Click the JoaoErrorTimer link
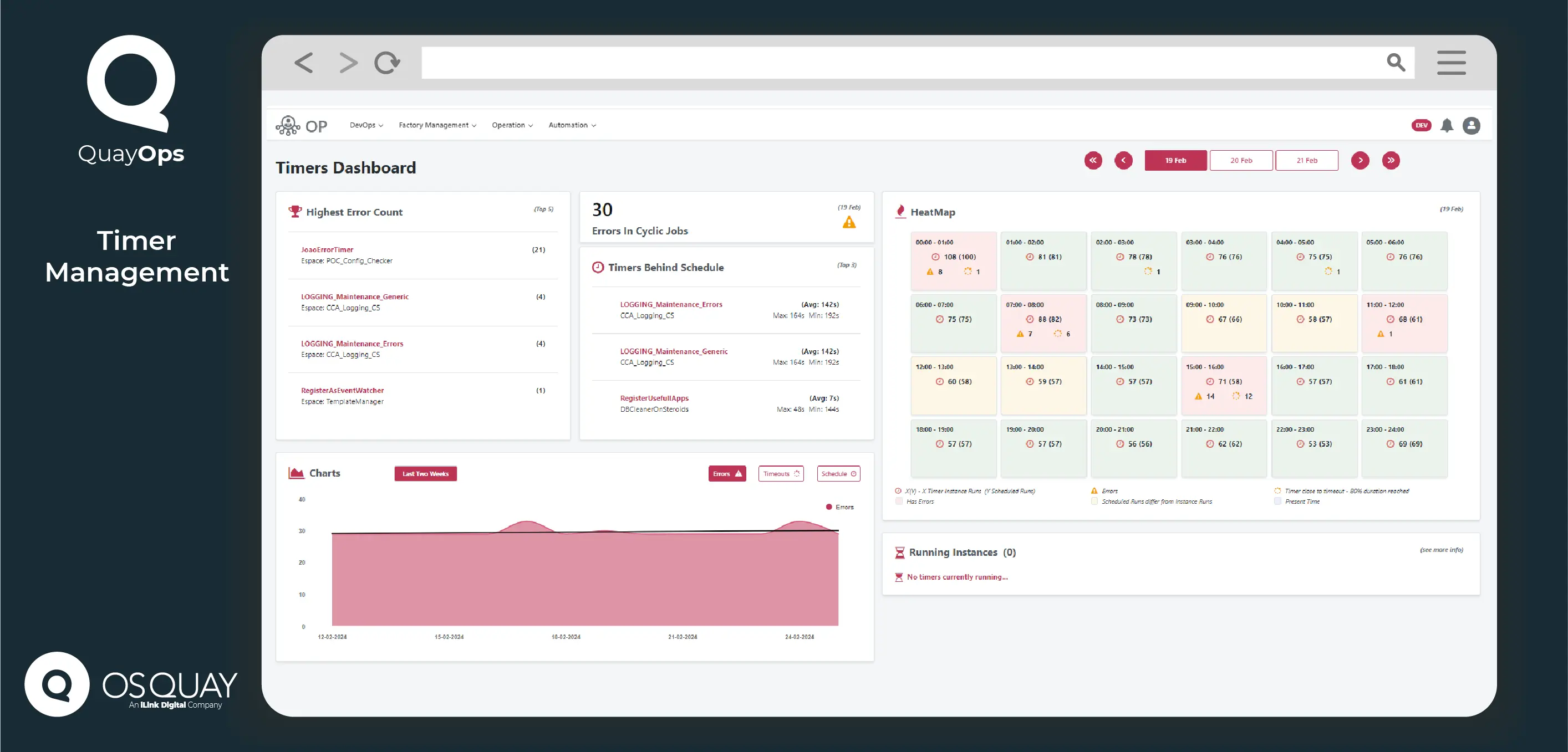1568x752 pixels. tap(327, 249)
